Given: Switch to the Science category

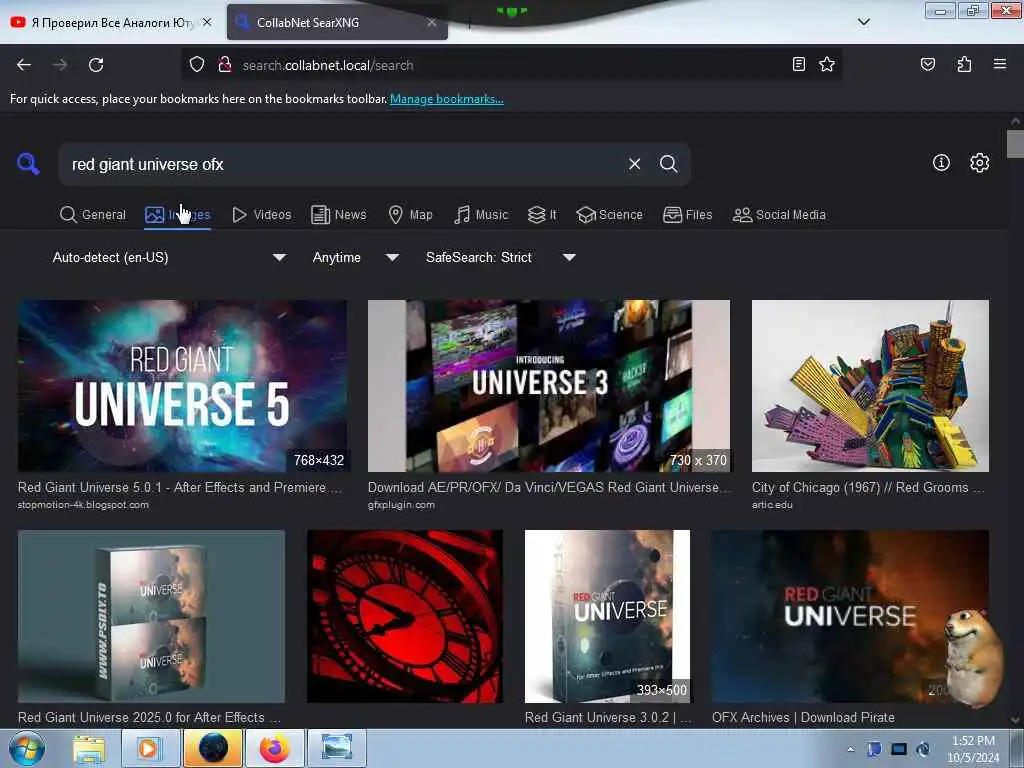Looking at the screenshot, I should click(x=609, y=214).
